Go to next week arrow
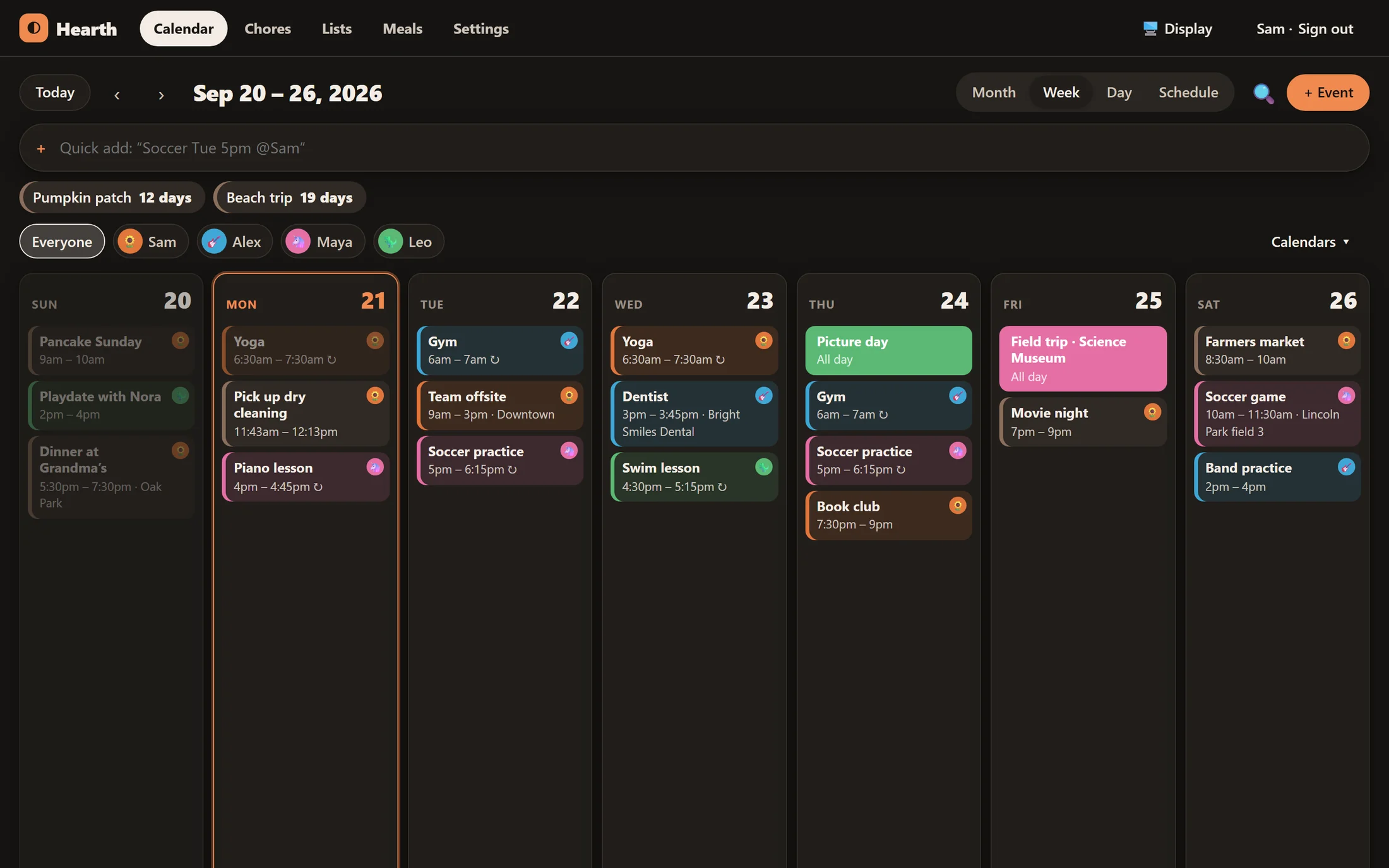Viewport: 1389px width, 868px height. coord(161,95)
